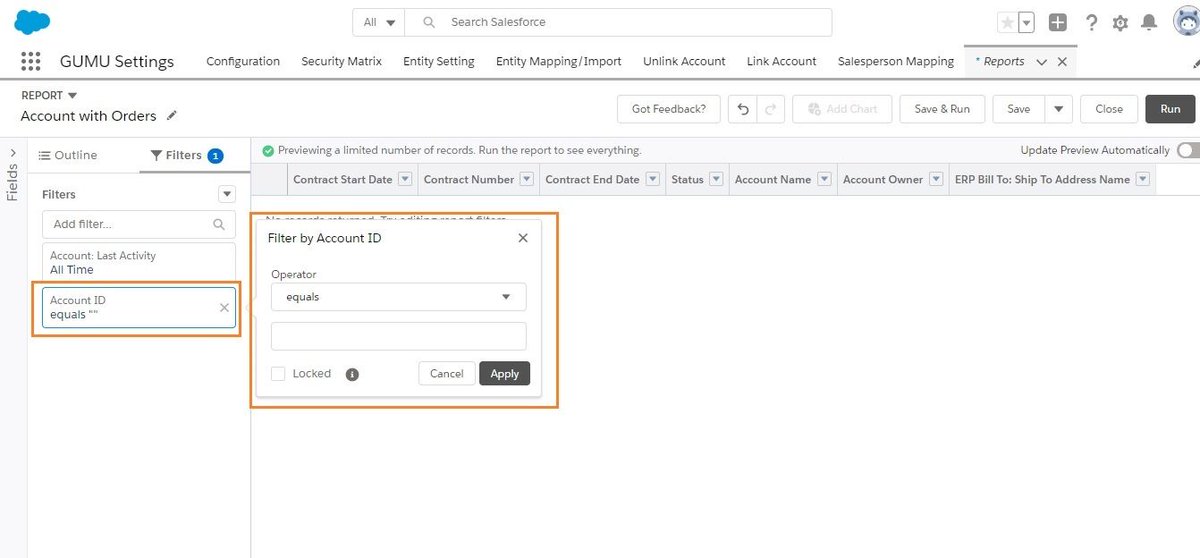Image resolution: width=1200 pixels, height=558 pixels.
Task: Open the ERP Bill To column menu
Action: click(1143, 179)
